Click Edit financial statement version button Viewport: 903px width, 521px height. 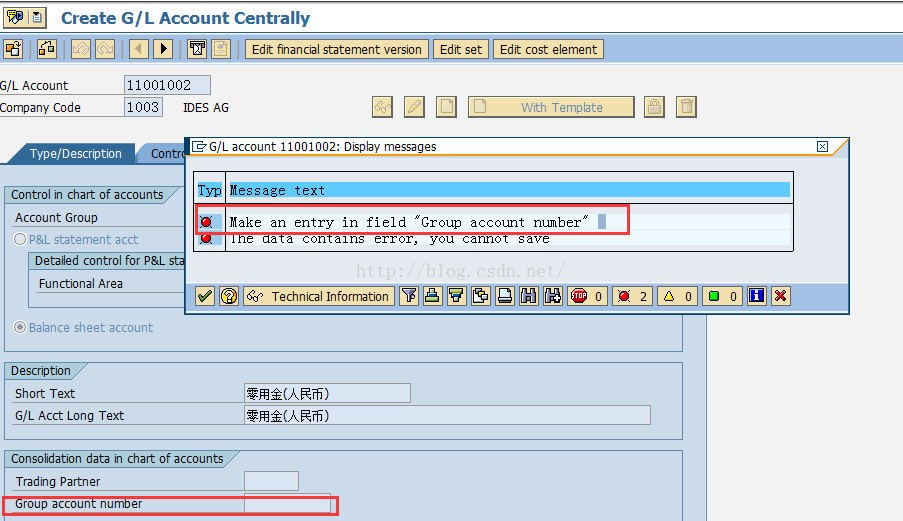coord(337,50)
